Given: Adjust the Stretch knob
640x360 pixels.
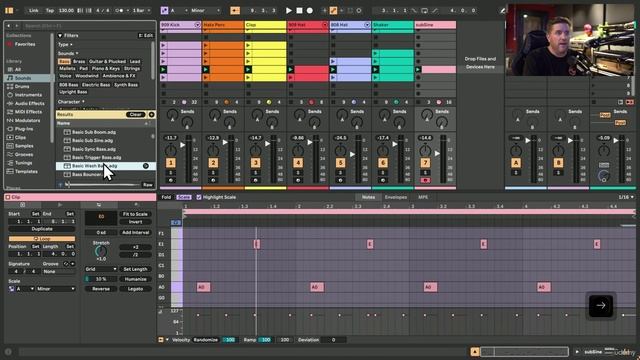Looking at the screenshot, I should (101, 252).
